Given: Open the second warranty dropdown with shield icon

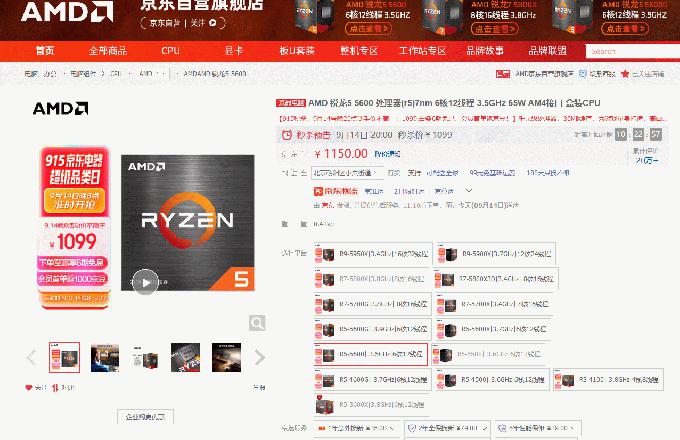Looking at the screenshot, I should click(x=447, y=428).
